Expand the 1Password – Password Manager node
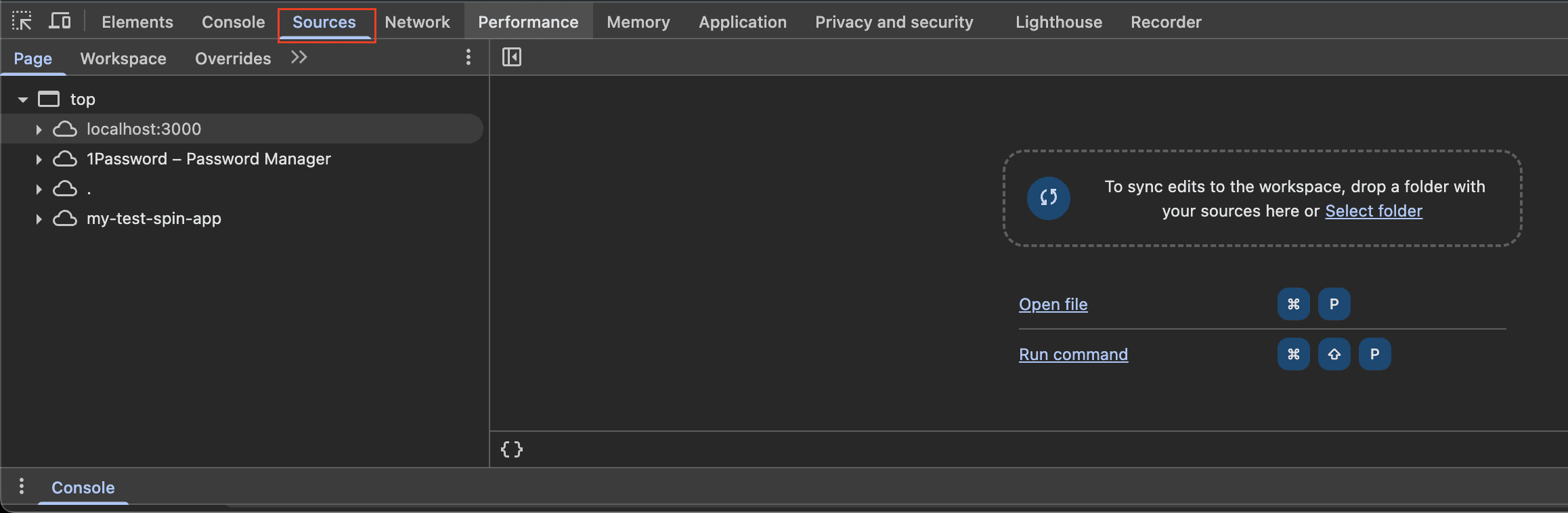The width and height of the screenshot is (1568, 513). [x=39, y=159]
